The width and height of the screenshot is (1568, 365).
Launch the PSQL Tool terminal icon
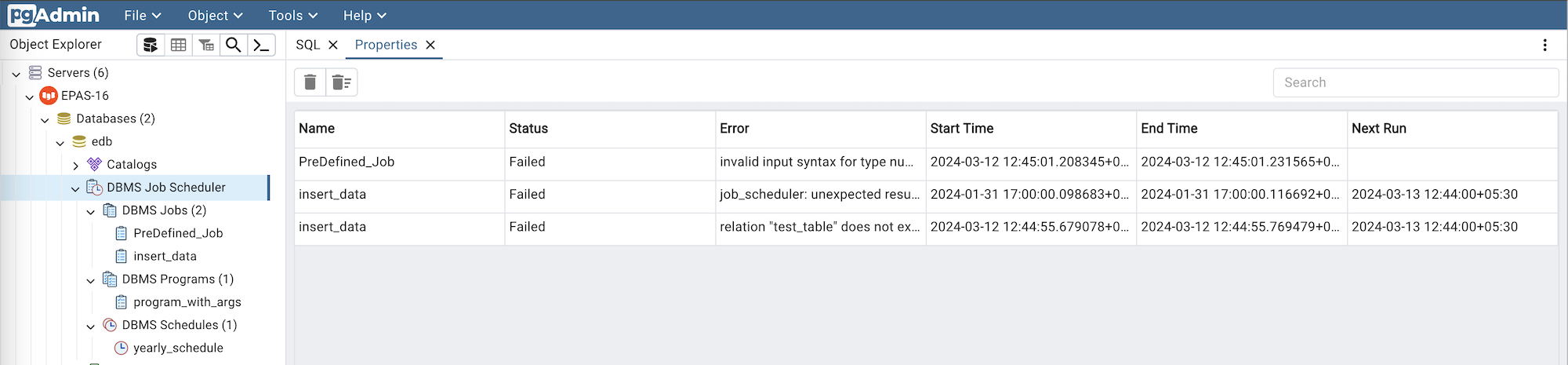point(261,45)
